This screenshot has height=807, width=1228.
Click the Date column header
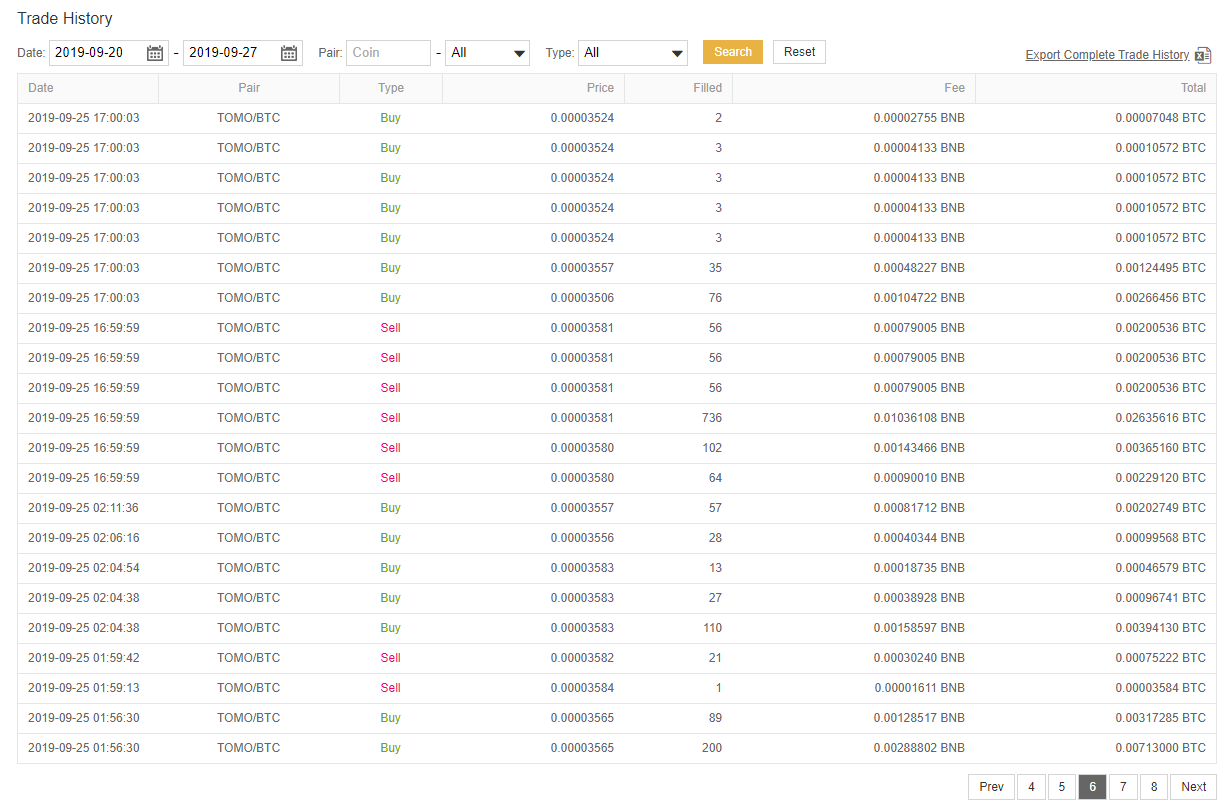click(x=88, y=88)
